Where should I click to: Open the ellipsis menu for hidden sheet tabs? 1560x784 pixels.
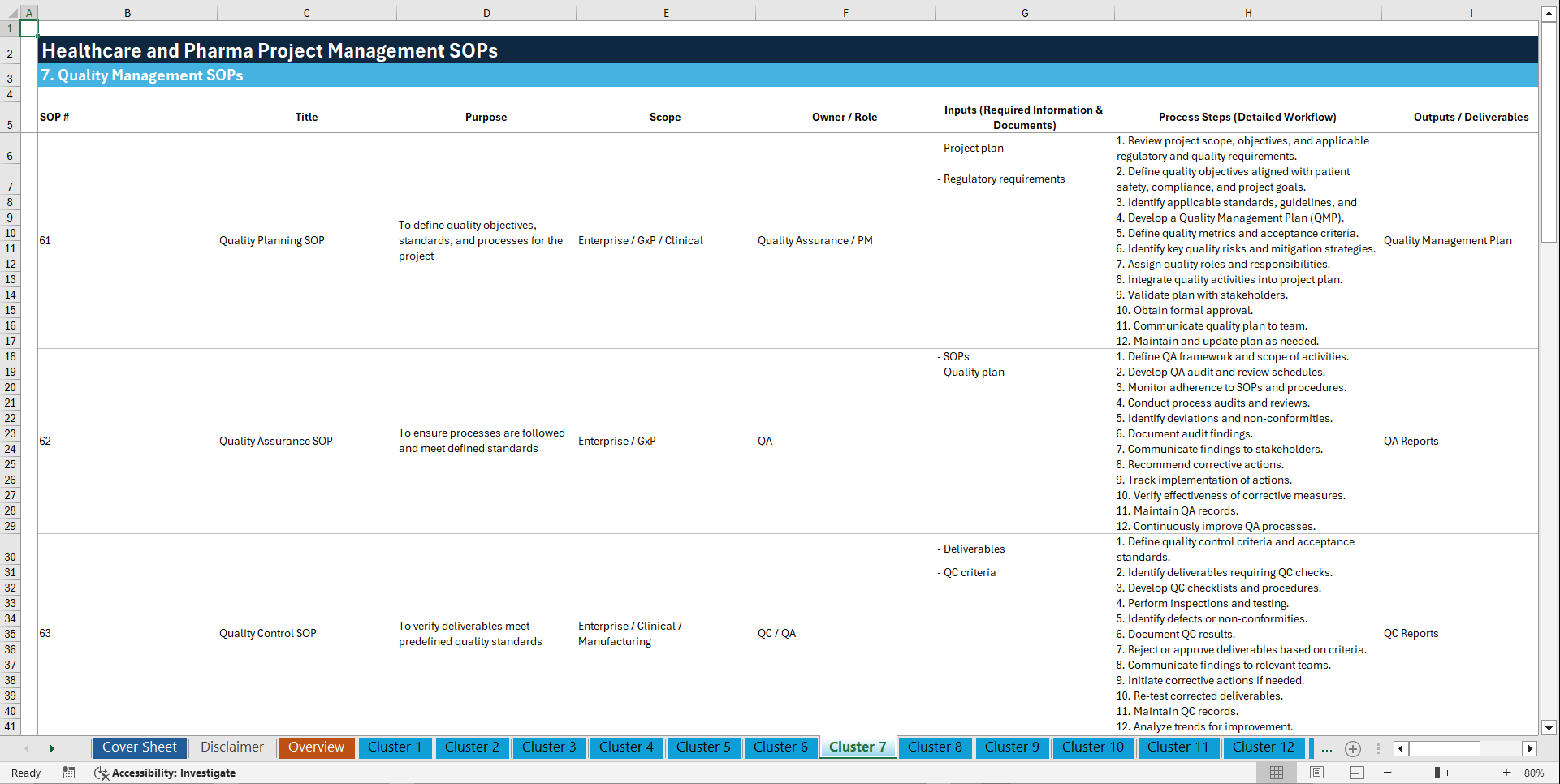(x=1327, y=748)
